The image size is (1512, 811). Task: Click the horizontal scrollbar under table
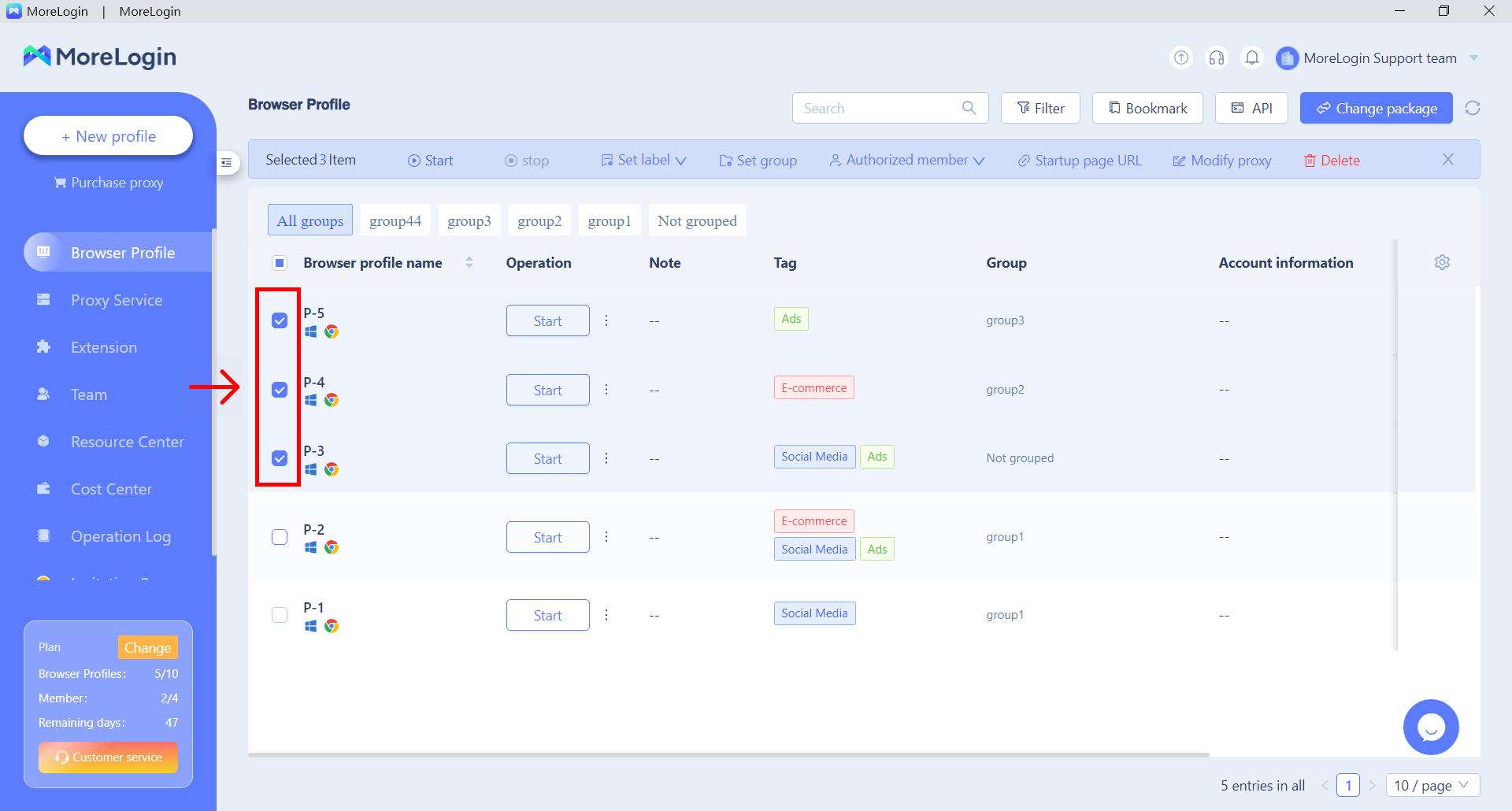[x=728, y=754]
